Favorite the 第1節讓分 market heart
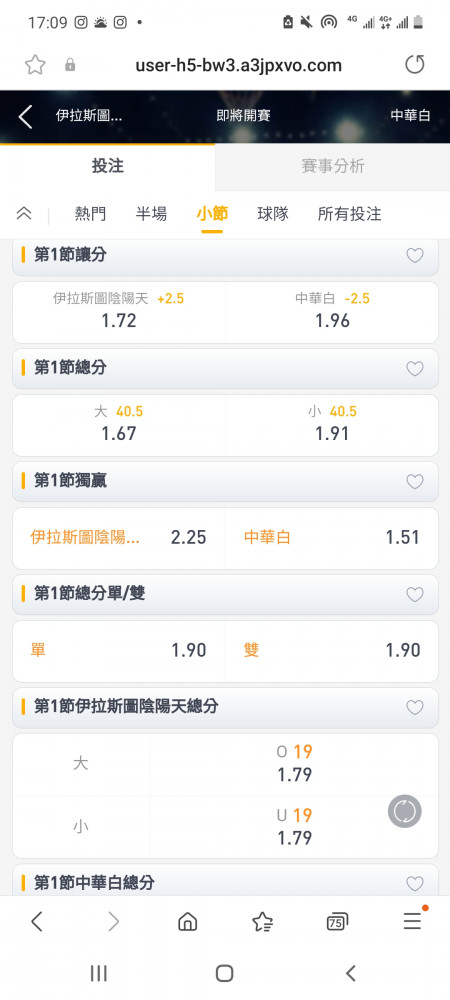450x1000 pixels. click(415, 256)
